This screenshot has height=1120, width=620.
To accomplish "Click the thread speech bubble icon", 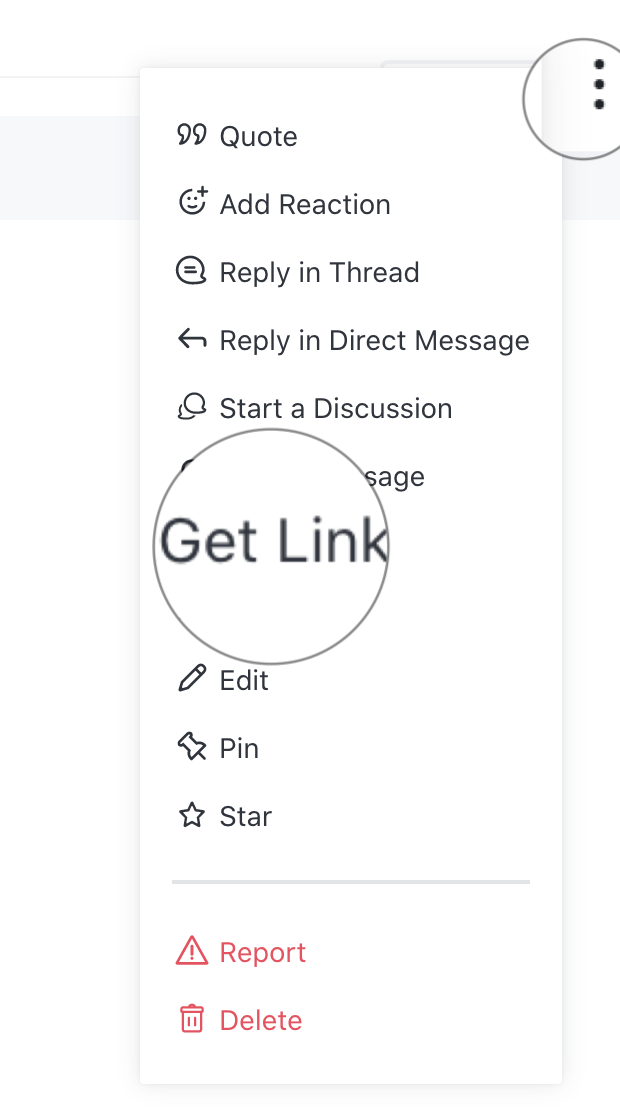I will pyautogui.click(x=191, y=272).
